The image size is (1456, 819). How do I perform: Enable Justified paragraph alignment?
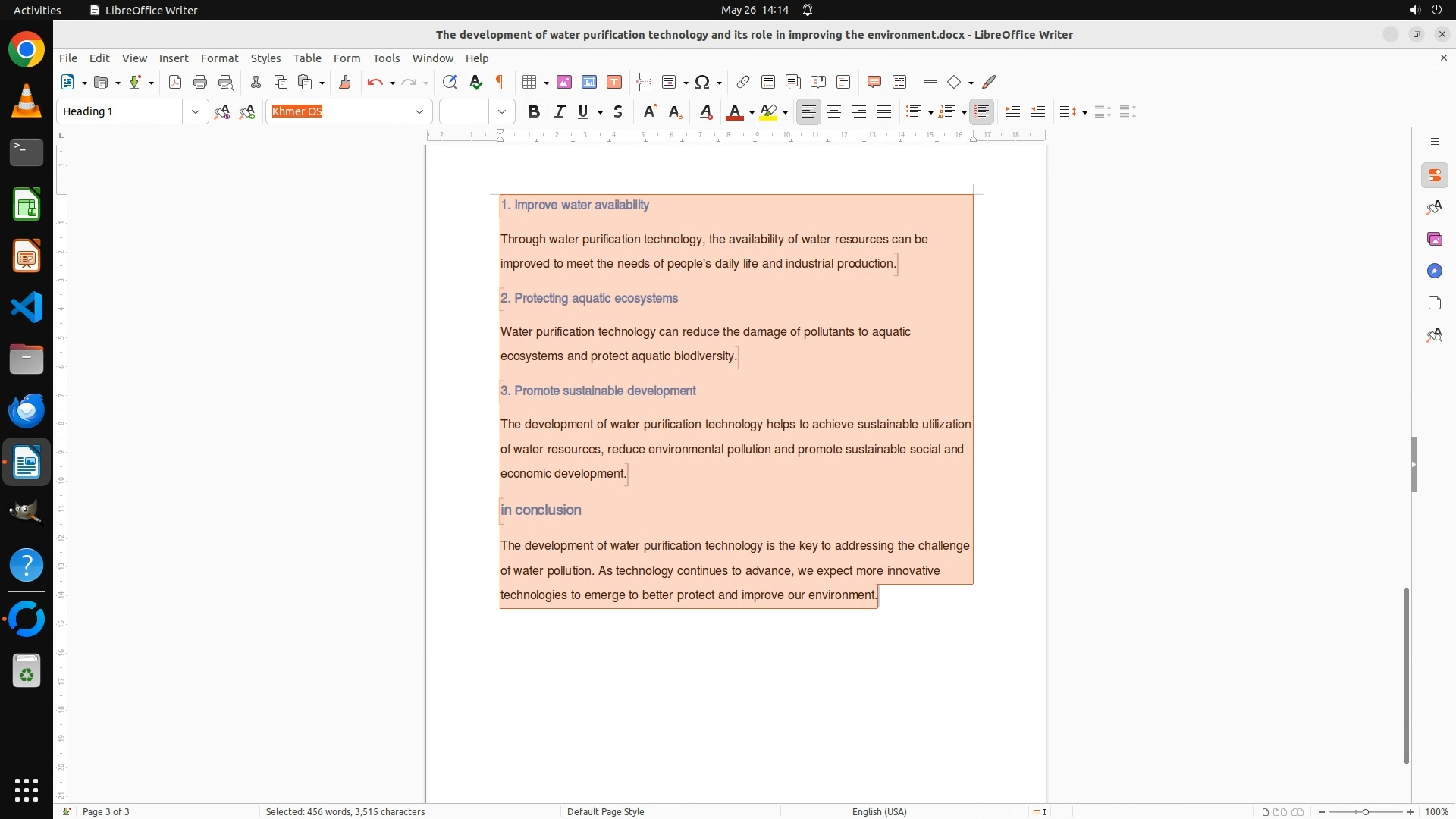884,111
